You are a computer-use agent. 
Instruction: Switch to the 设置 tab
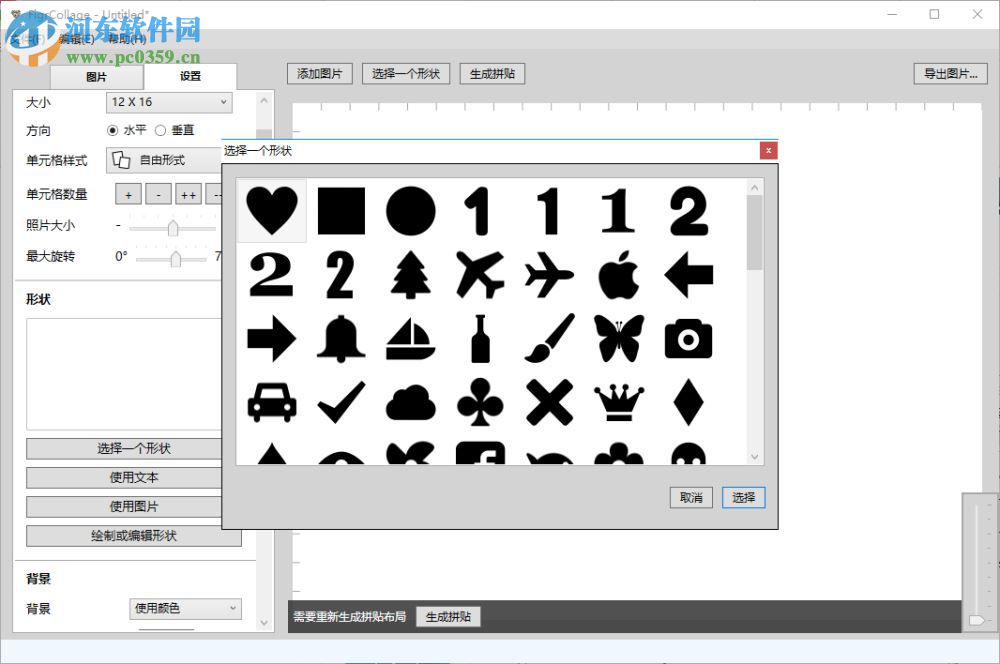pyautogui.click(x=190, y=75)
